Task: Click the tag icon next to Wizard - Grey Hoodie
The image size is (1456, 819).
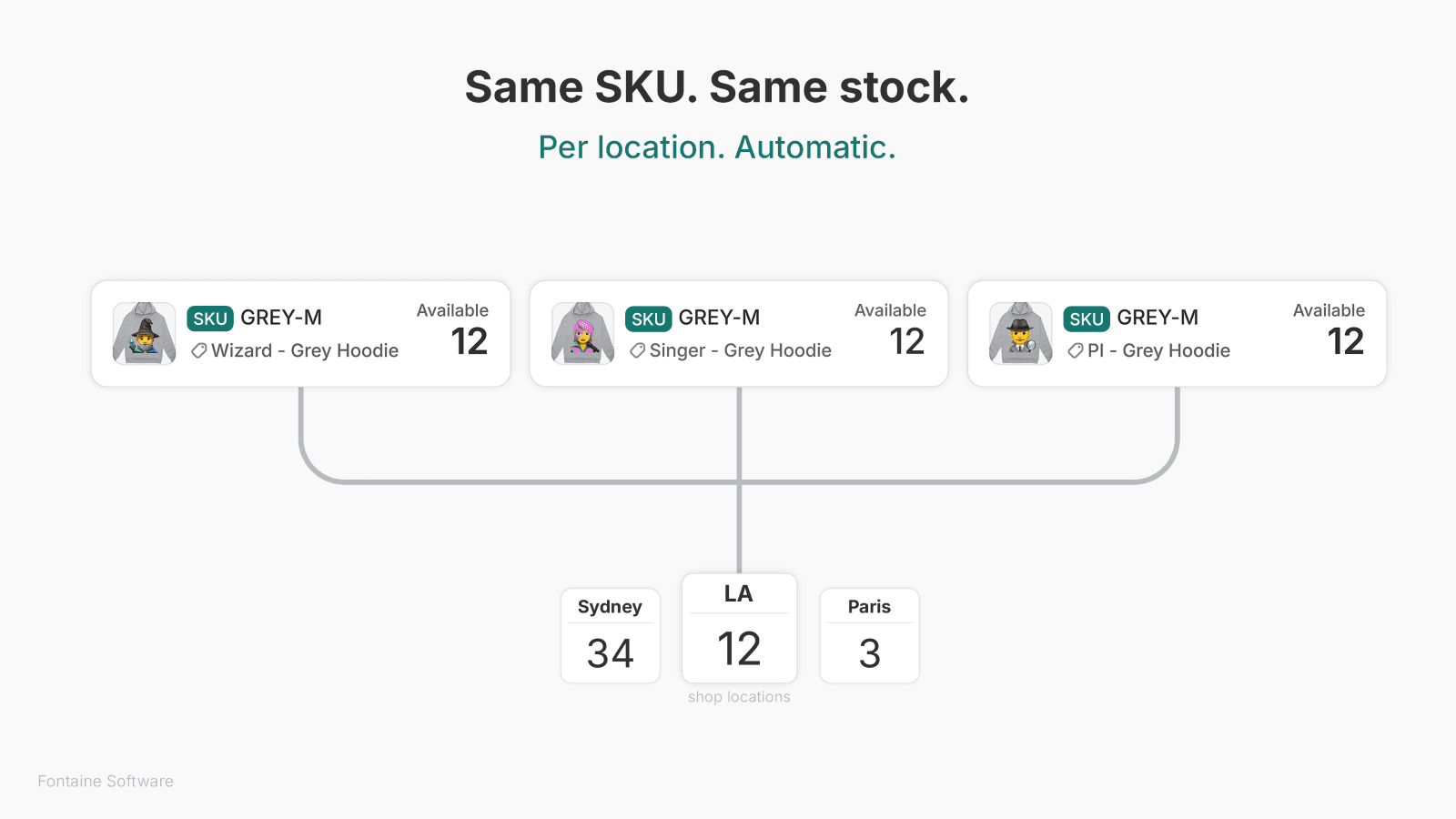Action: tap(198, 350)
